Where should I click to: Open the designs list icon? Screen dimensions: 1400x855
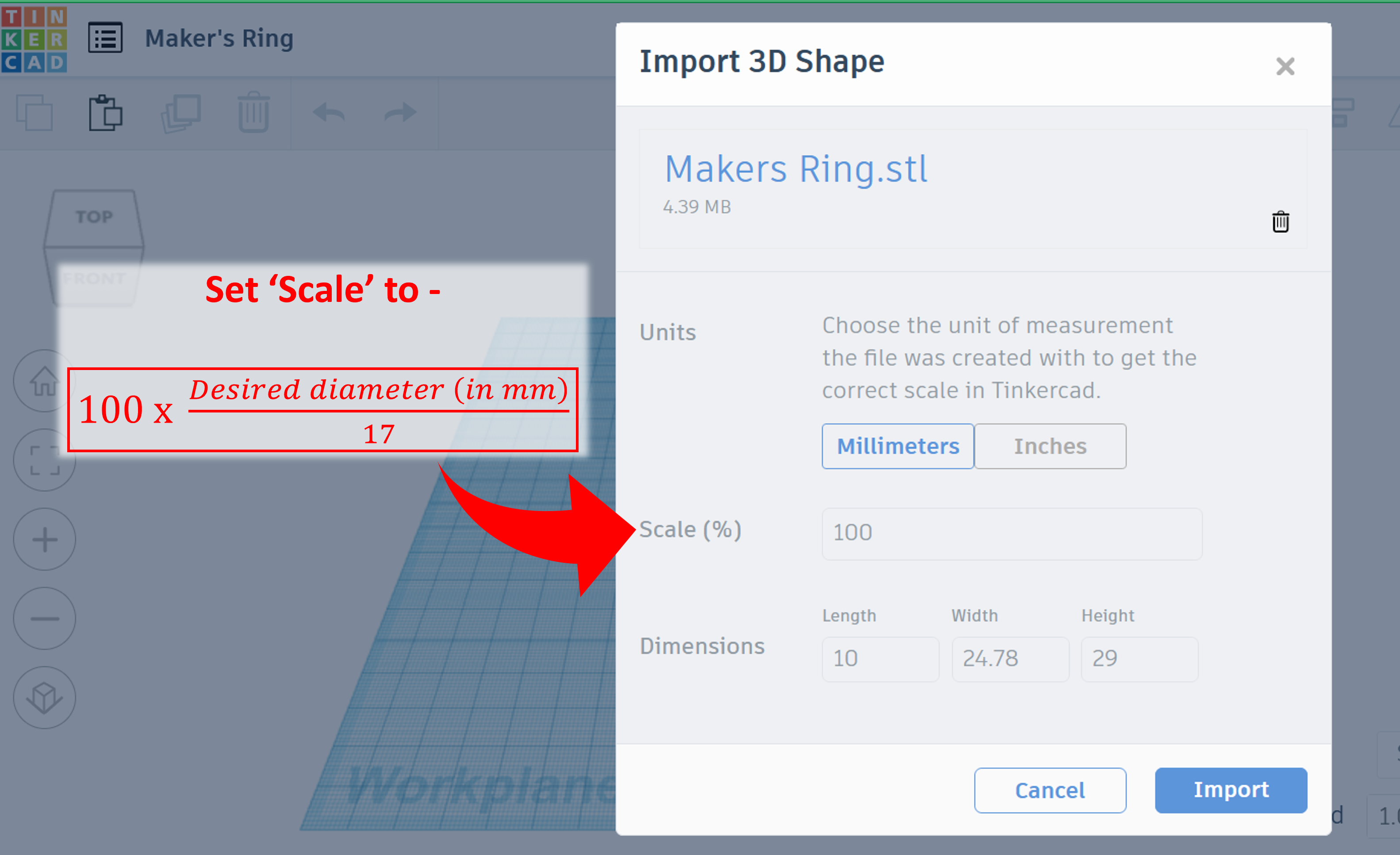pos(105,38)
